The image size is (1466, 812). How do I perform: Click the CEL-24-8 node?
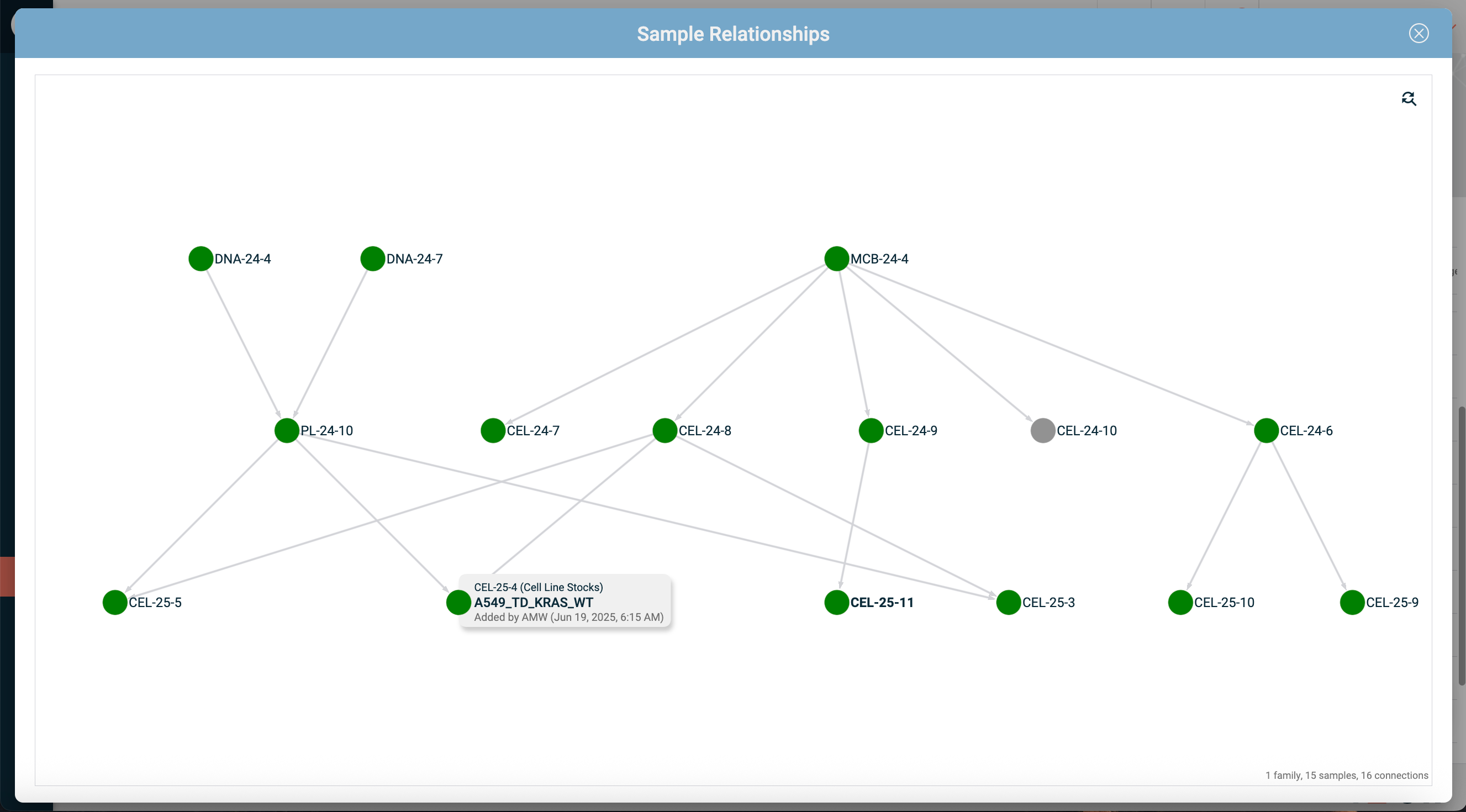tap(664, 431)
